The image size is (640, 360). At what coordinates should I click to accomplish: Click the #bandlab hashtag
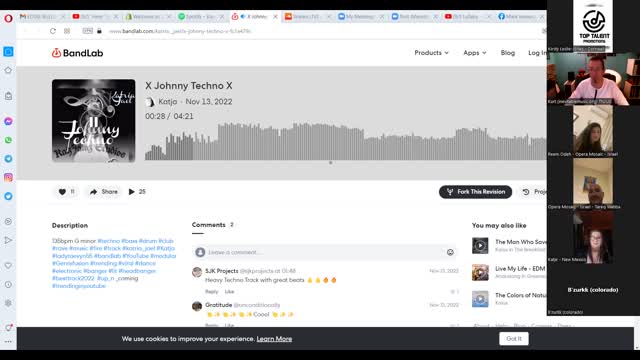click(x=107, y=256)
